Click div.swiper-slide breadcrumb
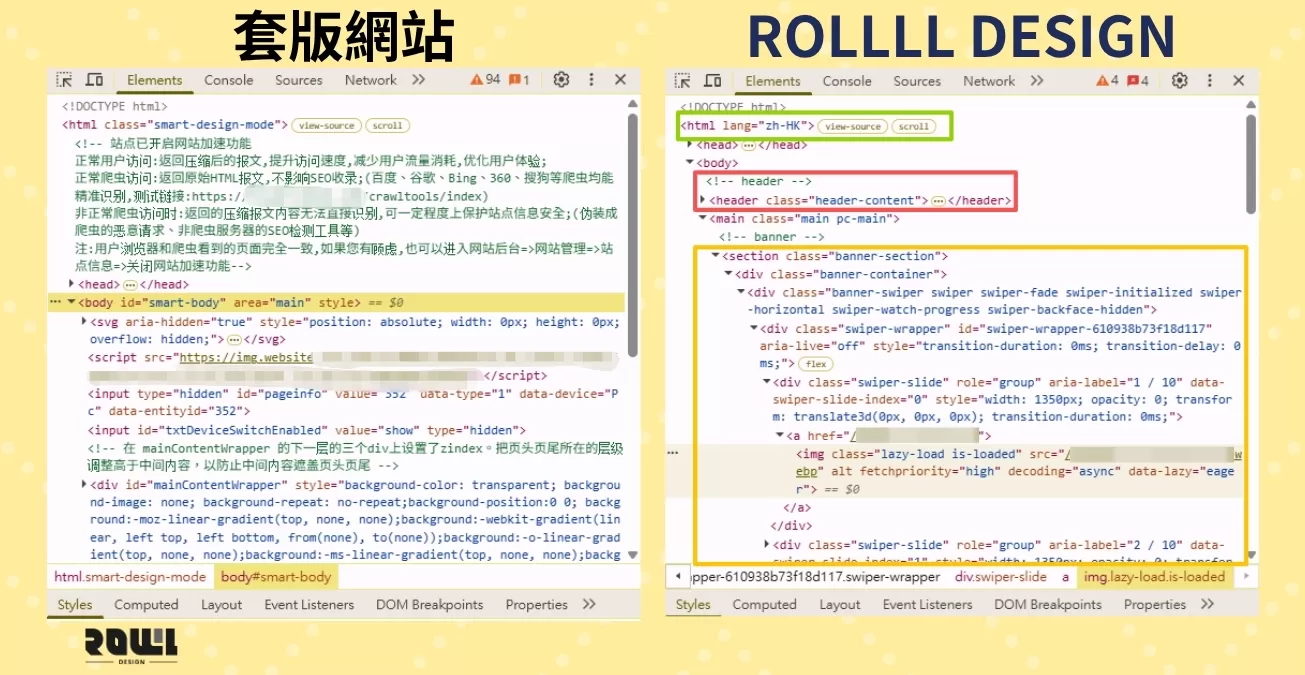 click(x=1001, y=577)
